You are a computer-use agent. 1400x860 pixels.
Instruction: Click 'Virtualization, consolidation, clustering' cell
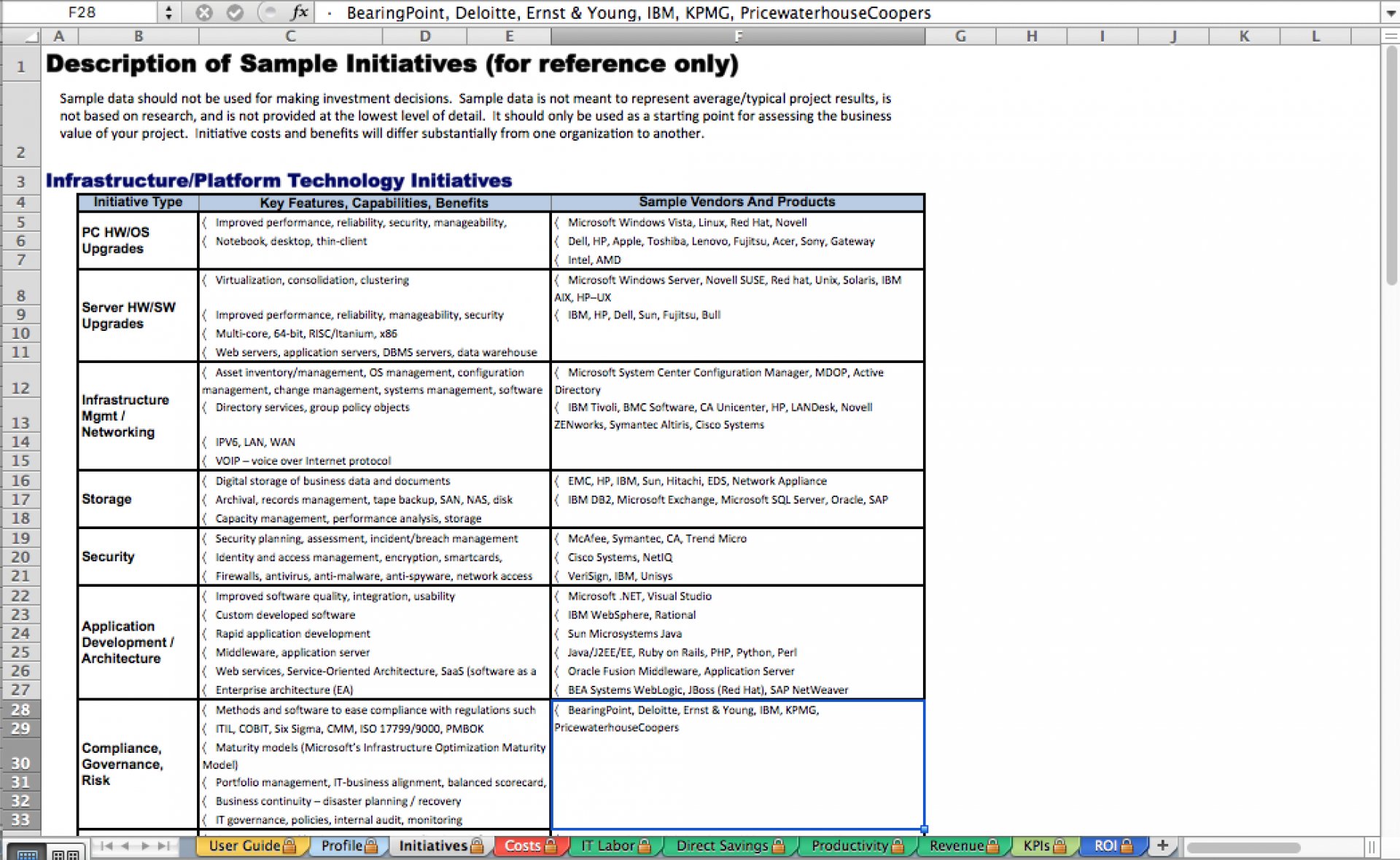click(x=374, y=289)
